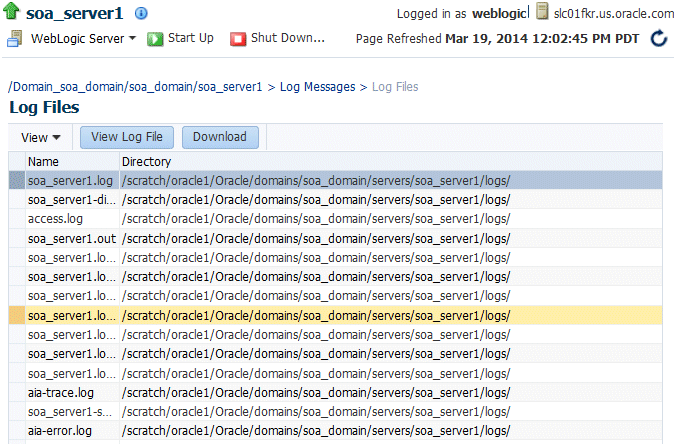Click the directory path of access.log
This screenshot has height=444, width=680.
coord(316,219)
